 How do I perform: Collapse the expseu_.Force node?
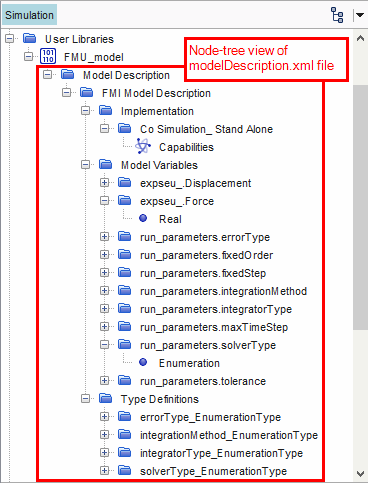(x=104, y=201)
